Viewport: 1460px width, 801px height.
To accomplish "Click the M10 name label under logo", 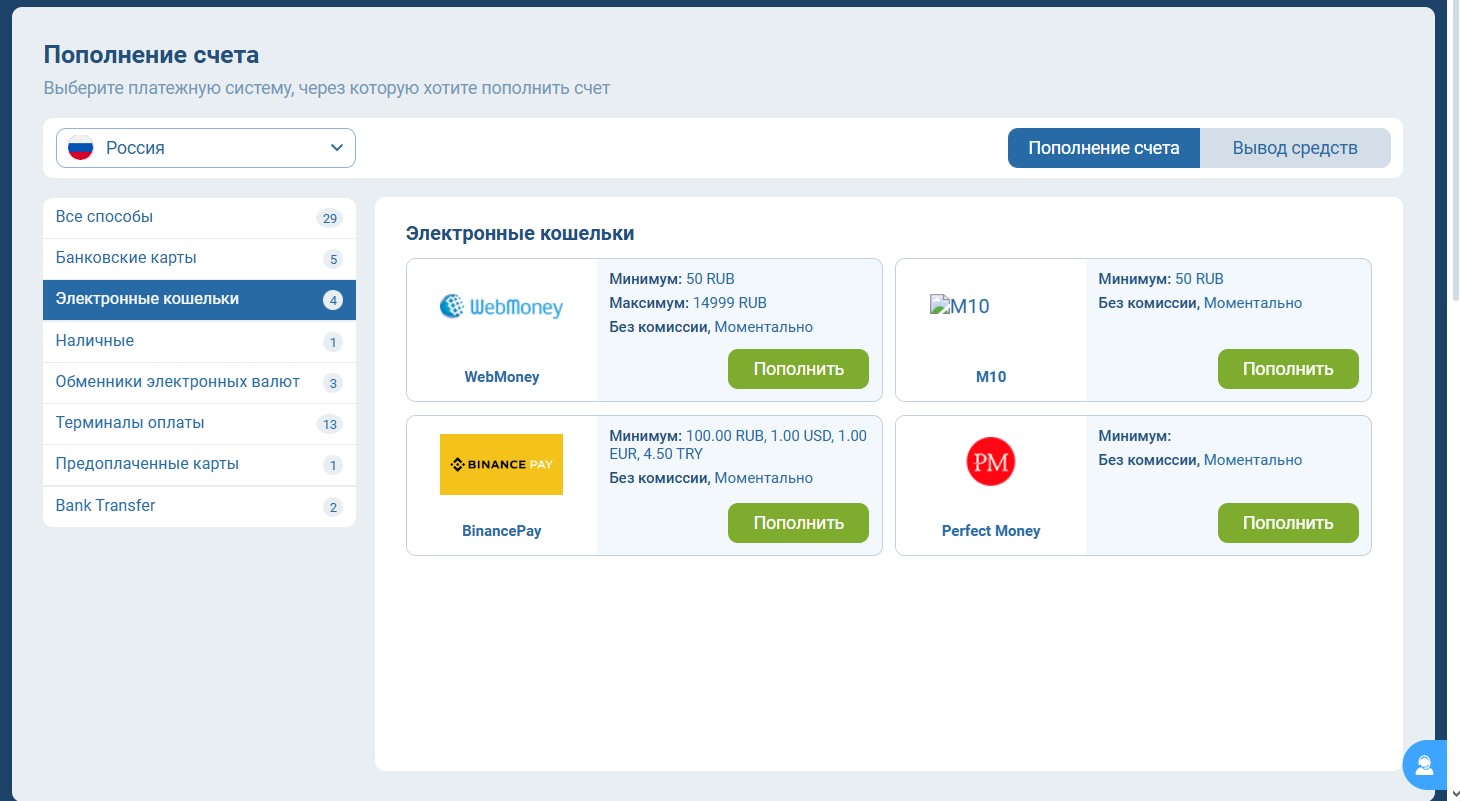I will (x=991, y=377).
